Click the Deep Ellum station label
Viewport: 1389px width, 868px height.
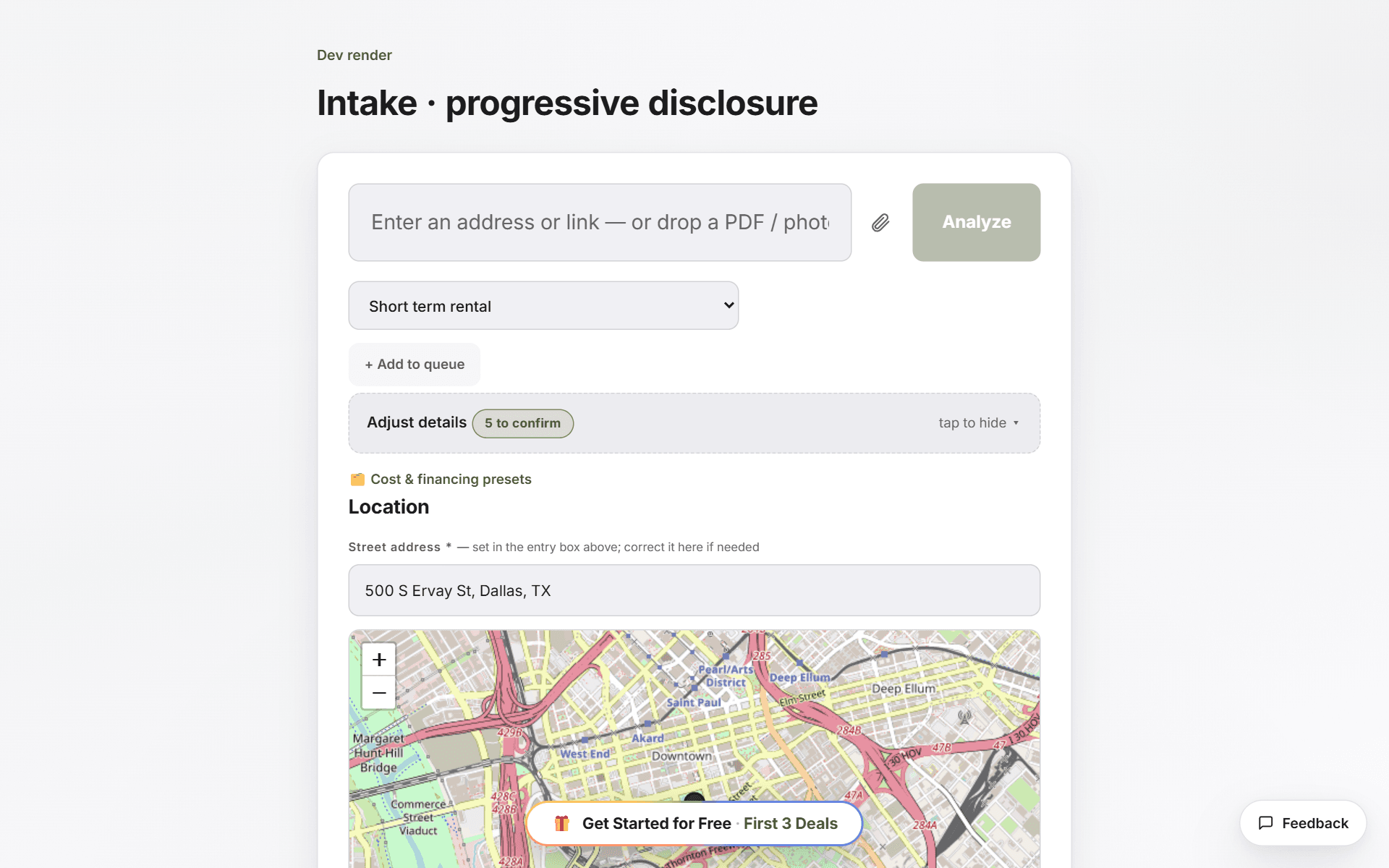pos(799,678)
